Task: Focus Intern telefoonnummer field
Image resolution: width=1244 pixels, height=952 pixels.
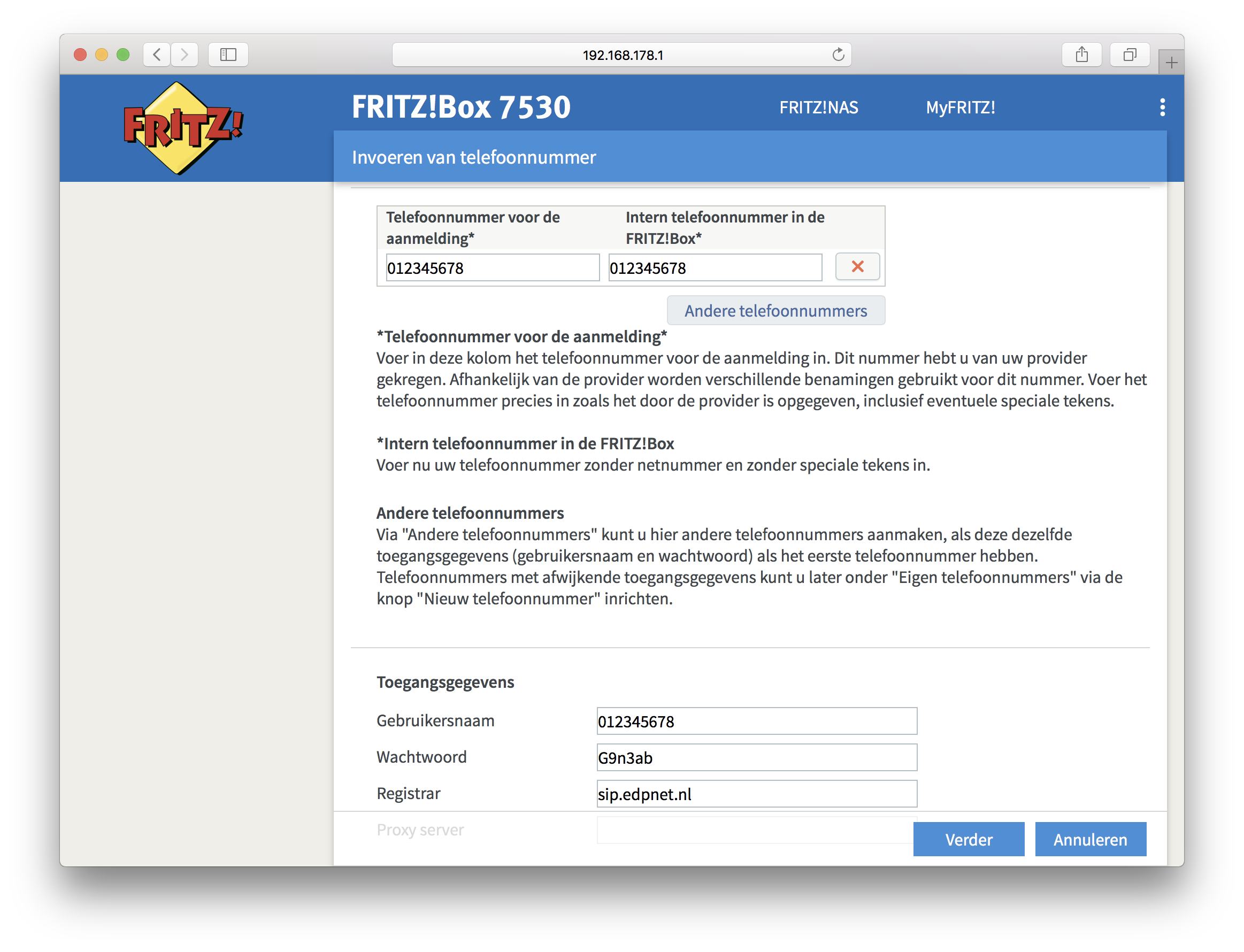Action: pos(715,267)
